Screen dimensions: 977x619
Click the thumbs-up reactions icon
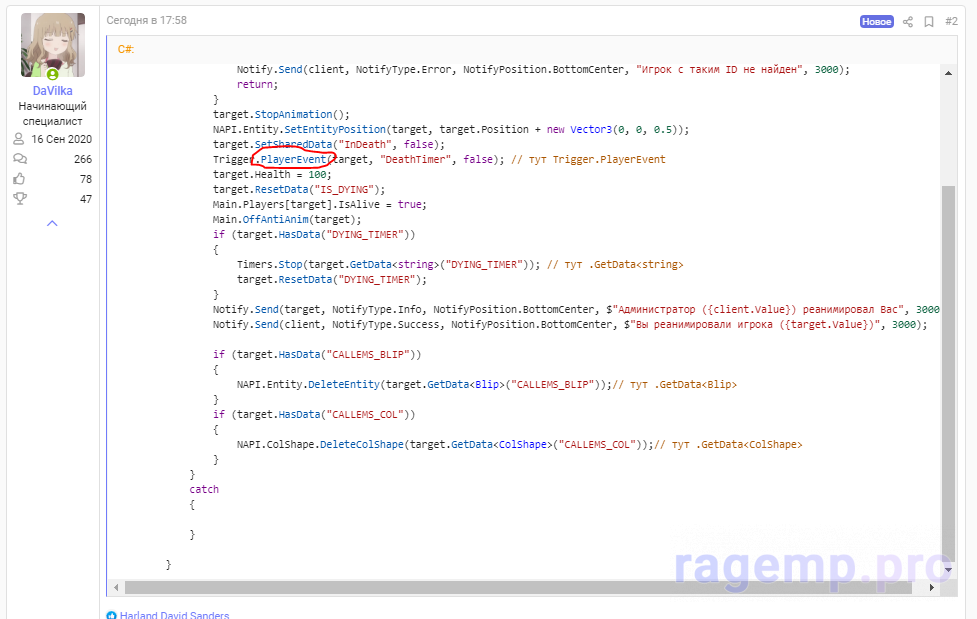19,179
